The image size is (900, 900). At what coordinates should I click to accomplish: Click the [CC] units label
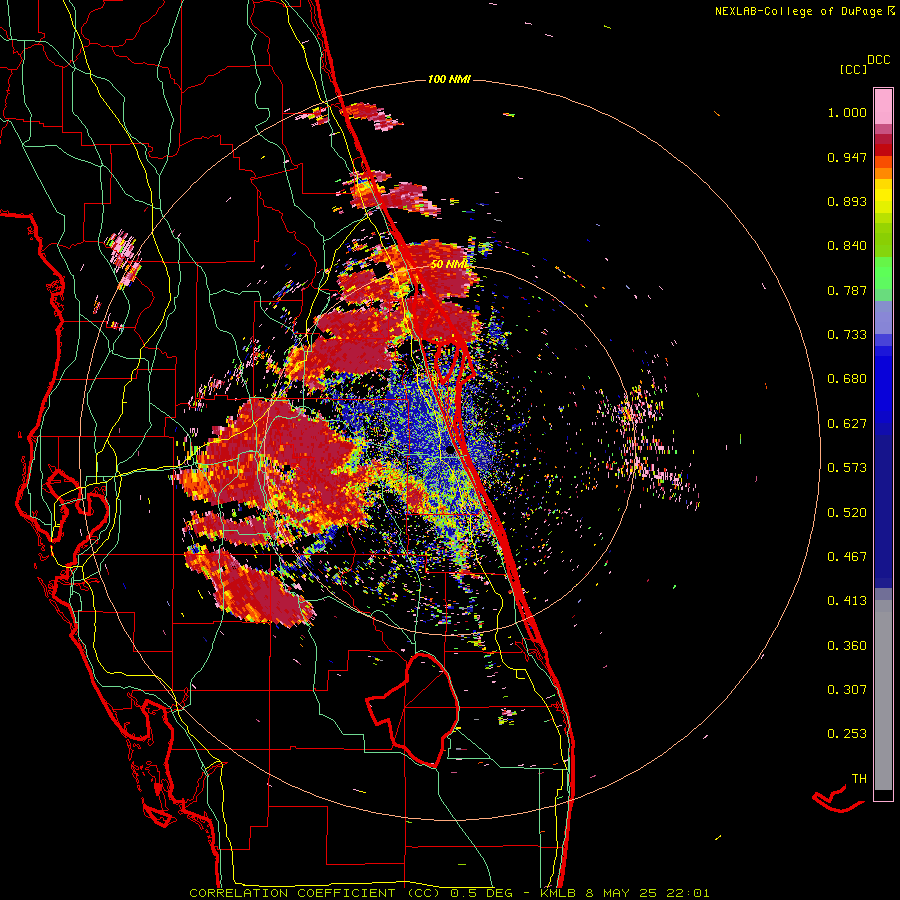(853, 69)
